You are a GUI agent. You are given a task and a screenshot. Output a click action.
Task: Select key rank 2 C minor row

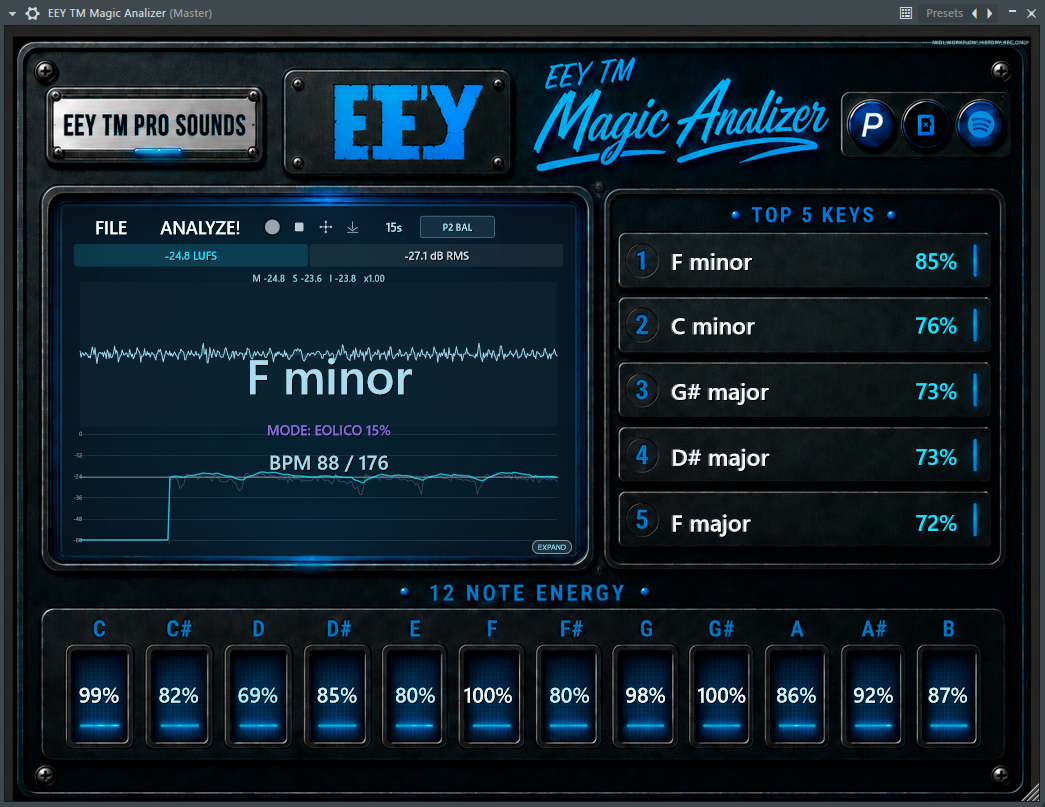click(x=804, y=326)
